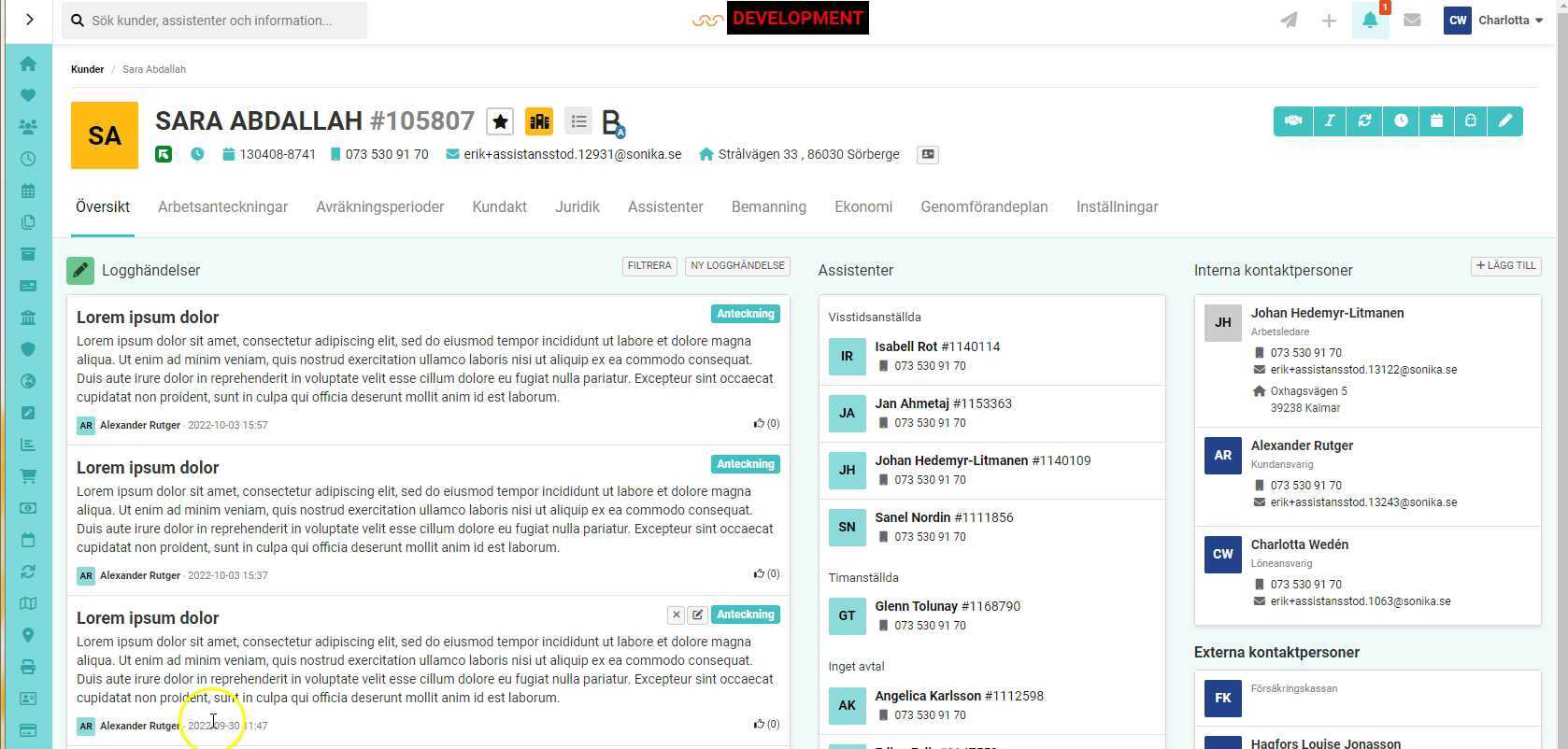The width and height of the screenshot is (1568, 749).
Task: Click the sync arrows icon in customer toolbar
Action: point(1364,120)
